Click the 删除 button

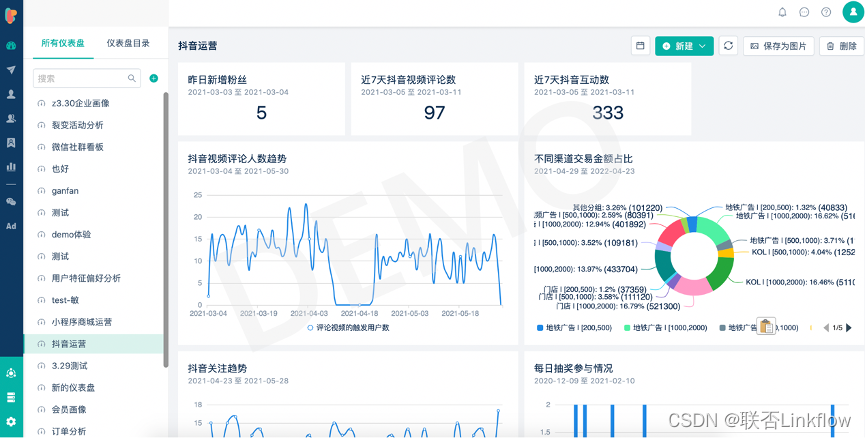[841, 46]
